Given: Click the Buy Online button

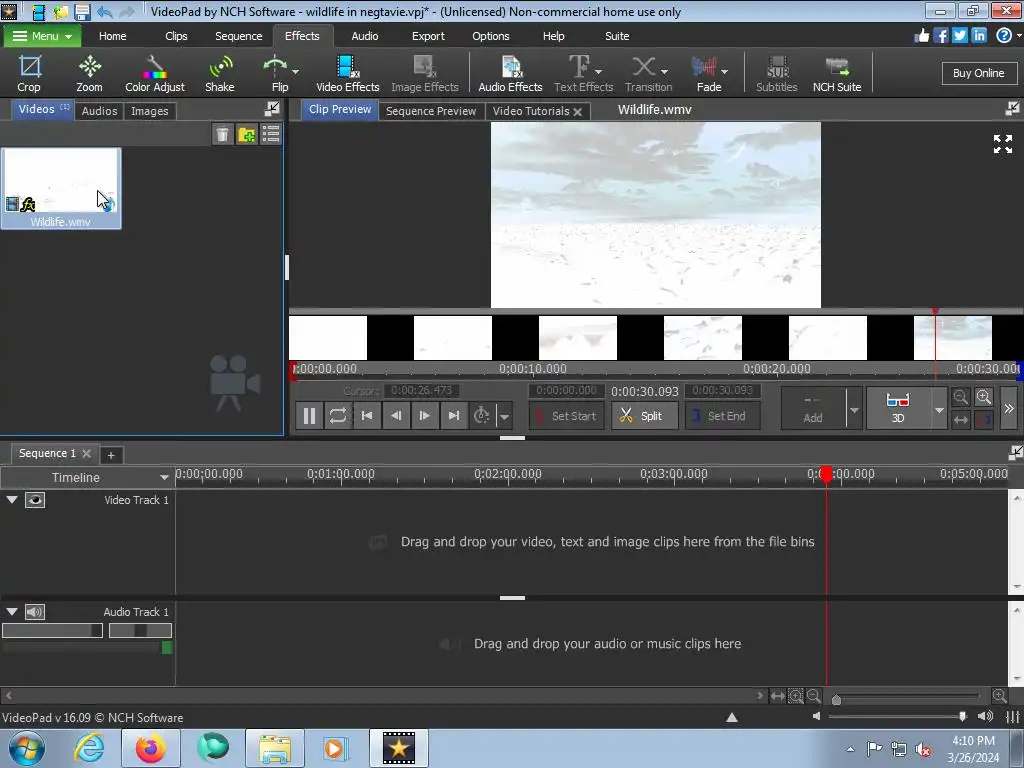Looking at the screenshot, I should coord(978,73).
